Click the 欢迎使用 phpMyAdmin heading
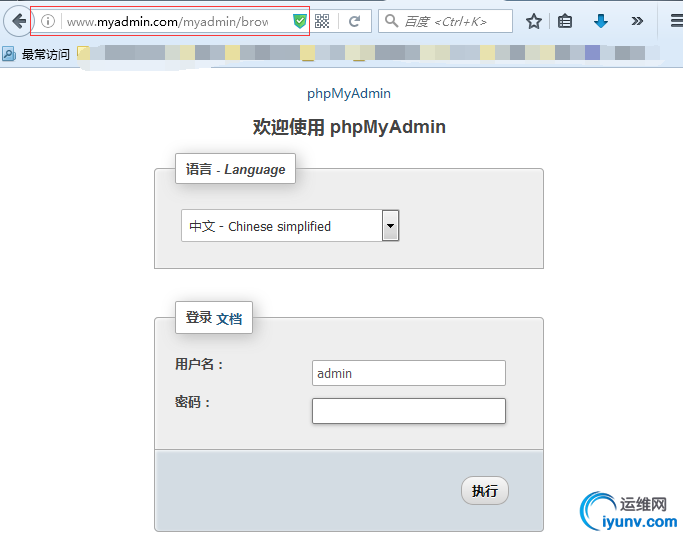The image size is (683, 538). (349, 127)
